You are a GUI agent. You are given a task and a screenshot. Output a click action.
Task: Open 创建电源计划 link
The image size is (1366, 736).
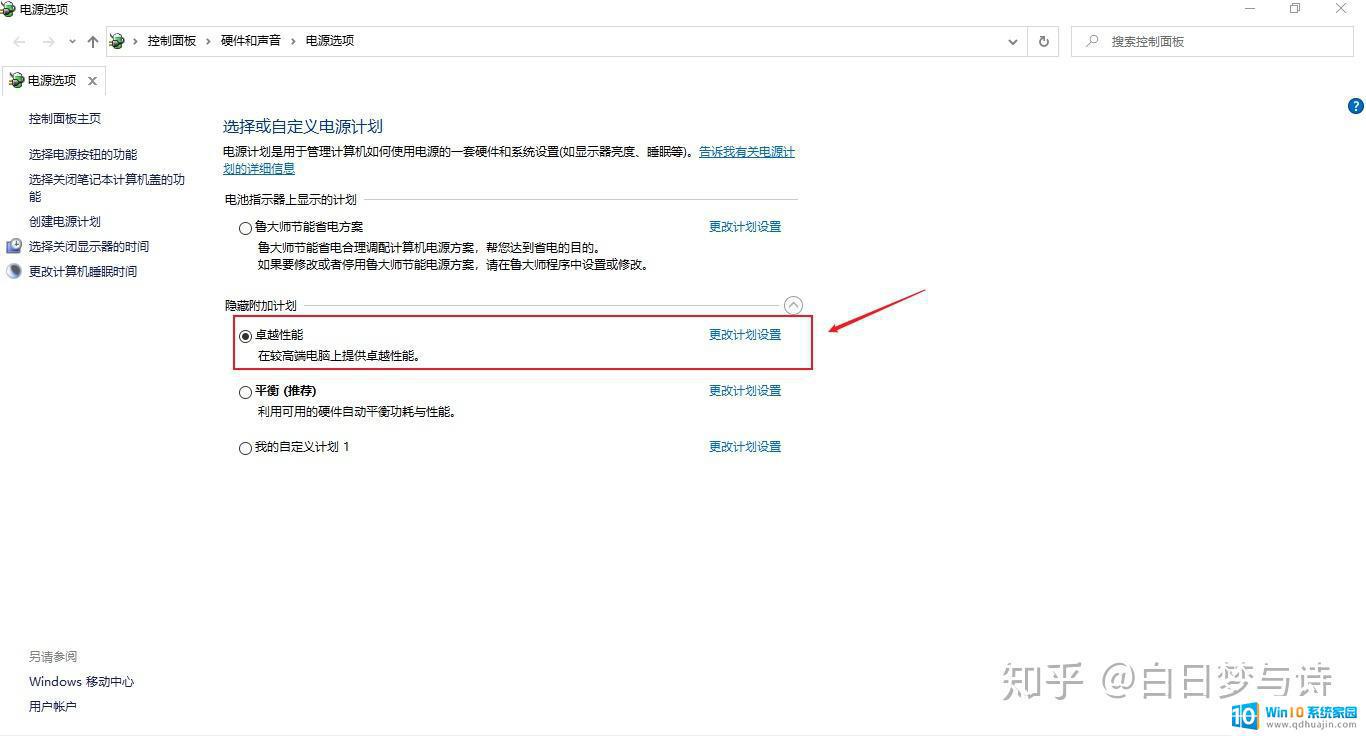pyautogui.click(x=65, y=221)
